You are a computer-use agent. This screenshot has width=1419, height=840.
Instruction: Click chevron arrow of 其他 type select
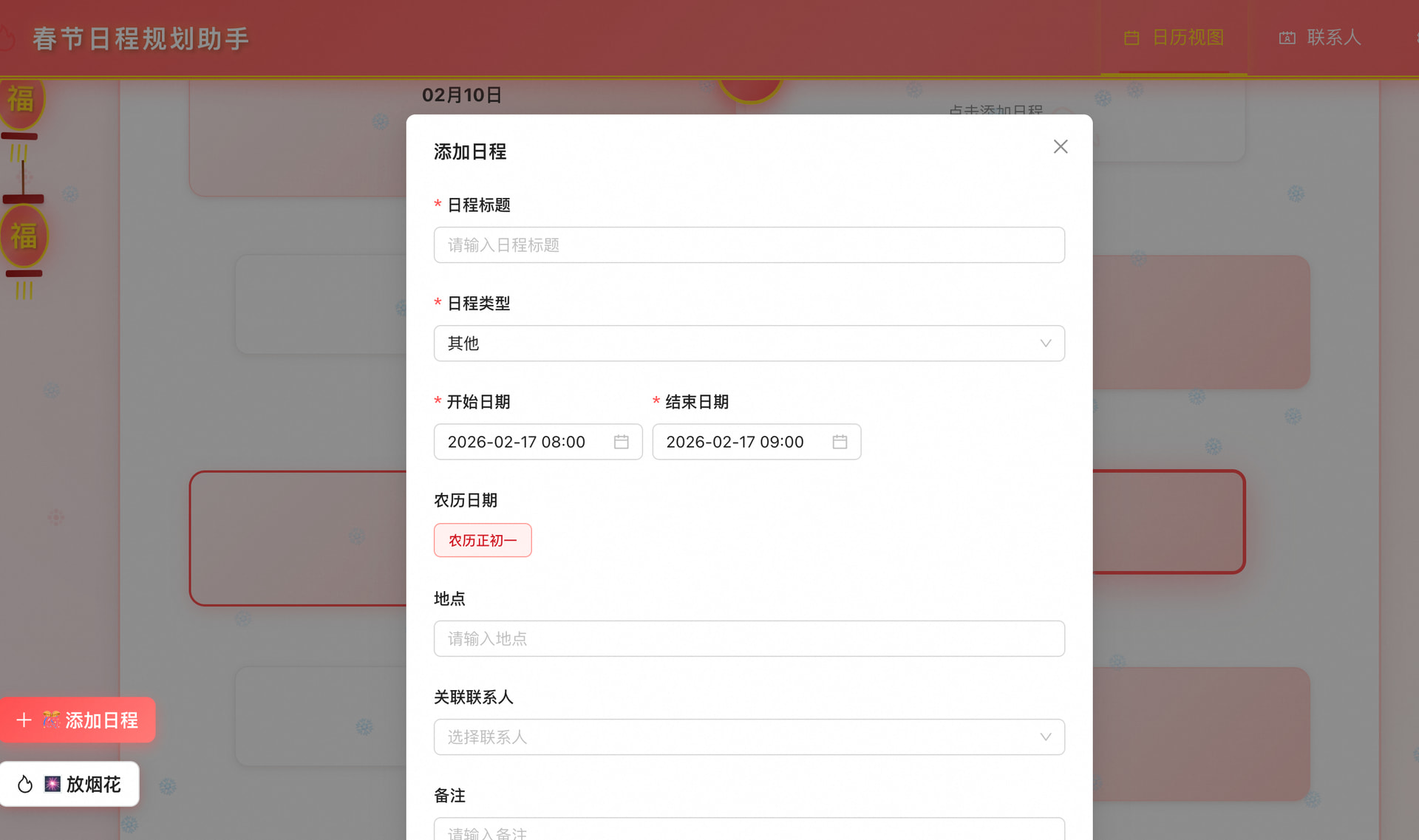click(1045, 344)
